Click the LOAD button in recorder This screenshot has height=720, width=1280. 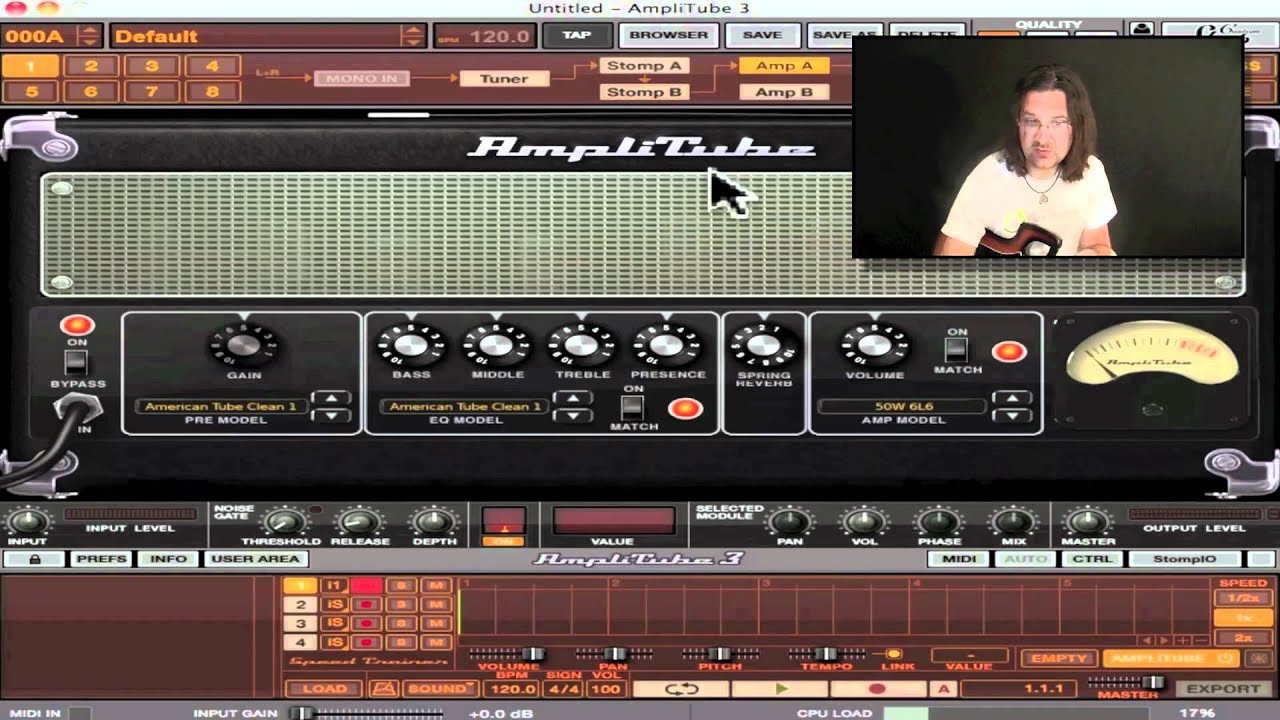coord(324,688)
